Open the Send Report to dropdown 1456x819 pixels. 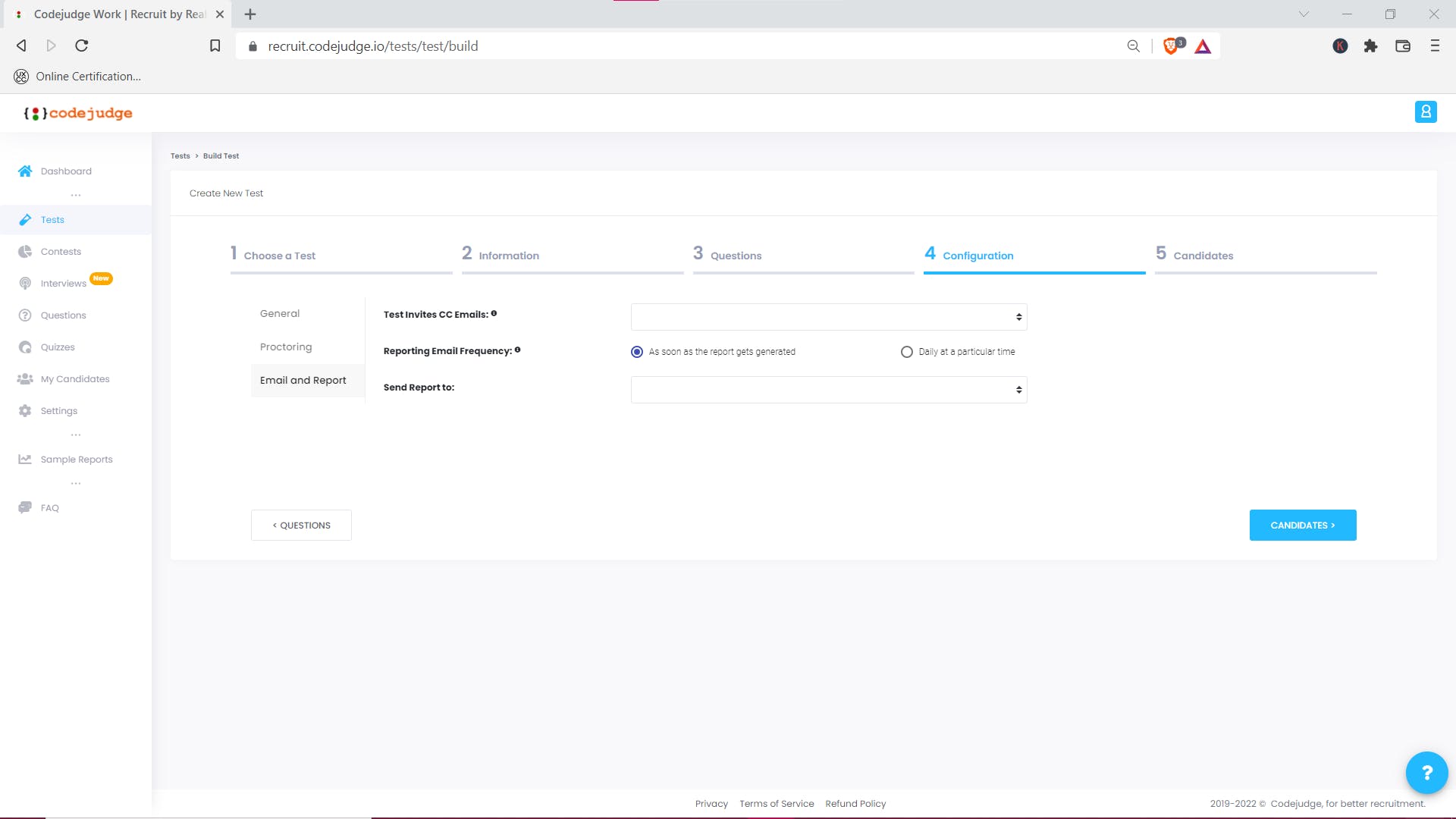[x=829, y=390]
